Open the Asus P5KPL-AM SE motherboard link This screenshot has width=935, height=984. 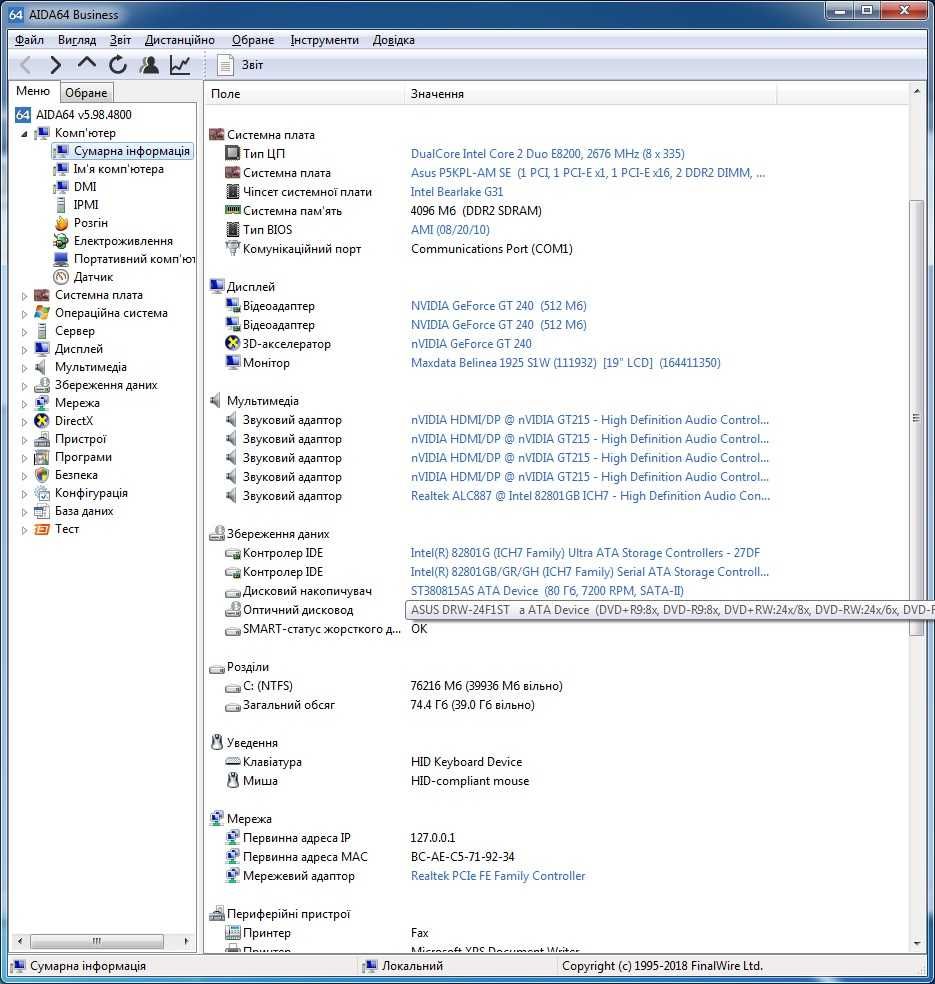tap(587, 173)
